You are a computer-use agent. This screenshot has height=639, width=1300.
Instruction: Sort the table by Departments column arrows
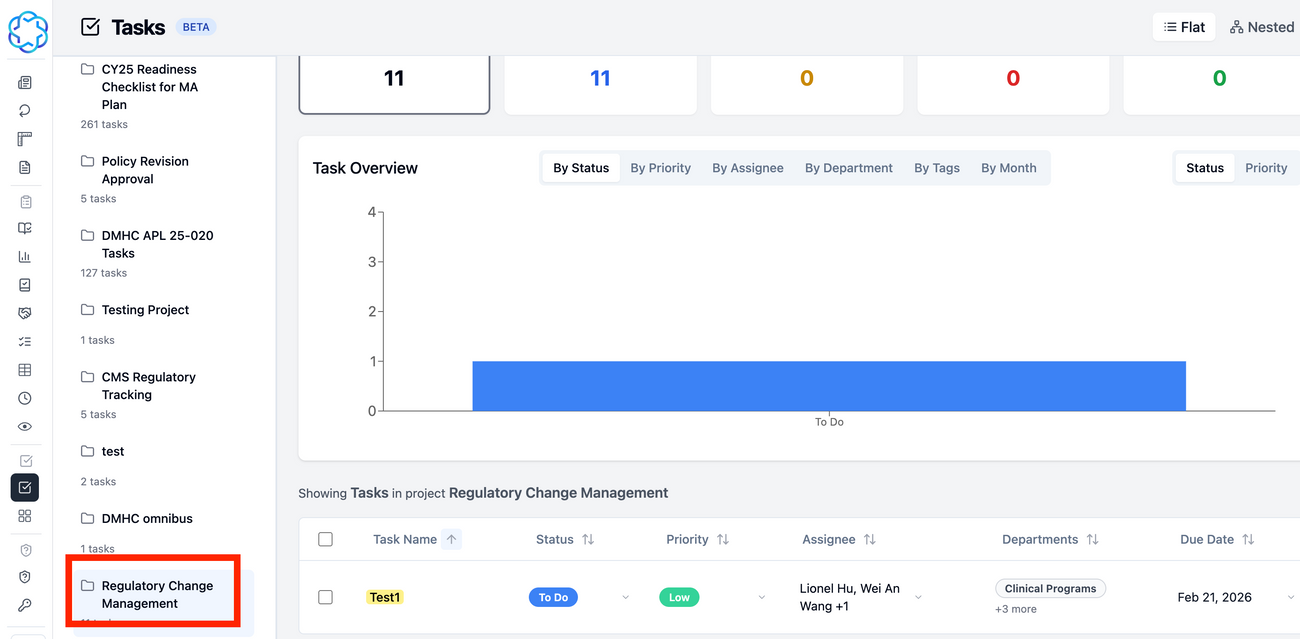coord(1093,539)
